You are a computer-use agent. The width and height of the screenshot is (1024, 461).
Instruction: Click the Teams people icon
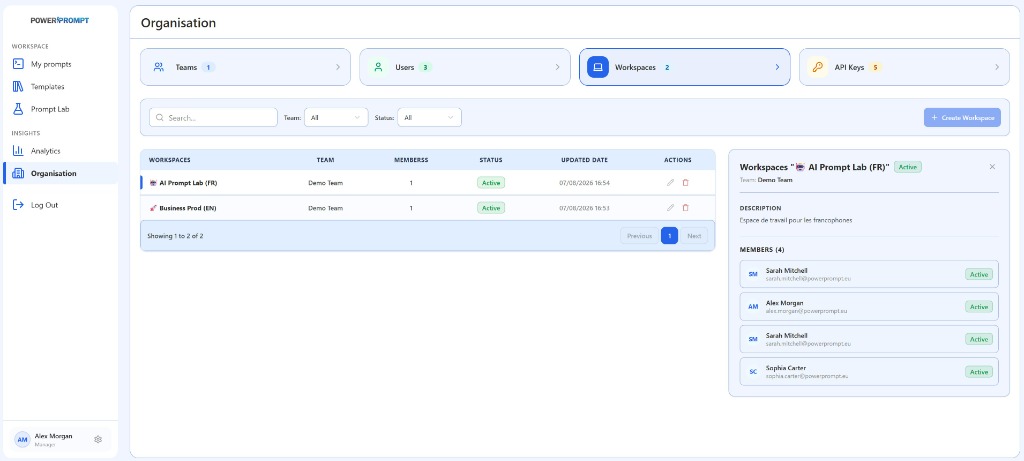coord(159,67)
